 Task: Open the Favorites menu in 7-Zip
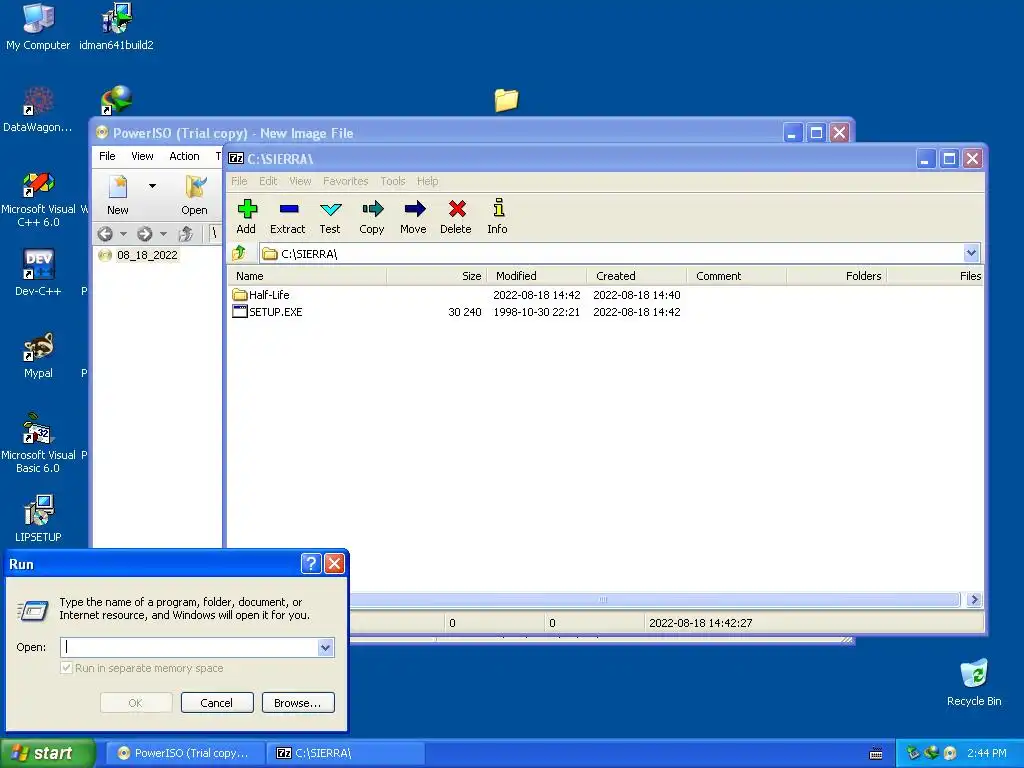click(345, 181)
